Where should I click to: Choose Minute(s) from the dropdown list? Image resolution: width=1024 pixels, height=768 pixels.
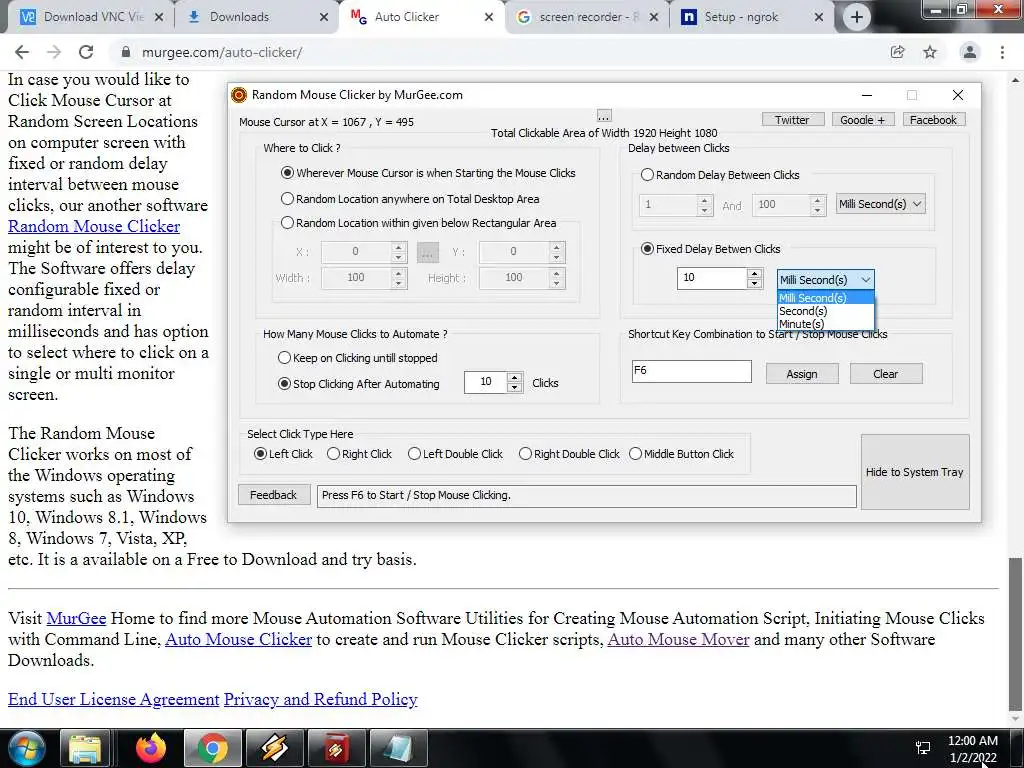(x=825, y=324)
